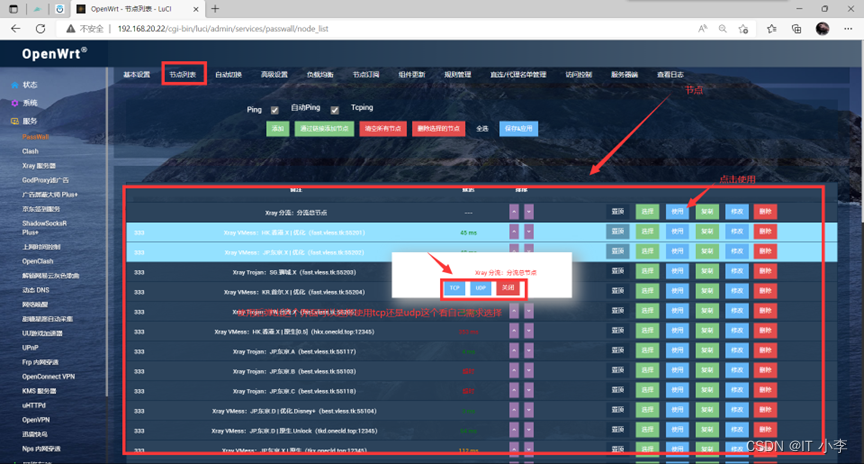Collapse the 服务 sidebar section
This screenshot has width=864, height=464.
30,121
